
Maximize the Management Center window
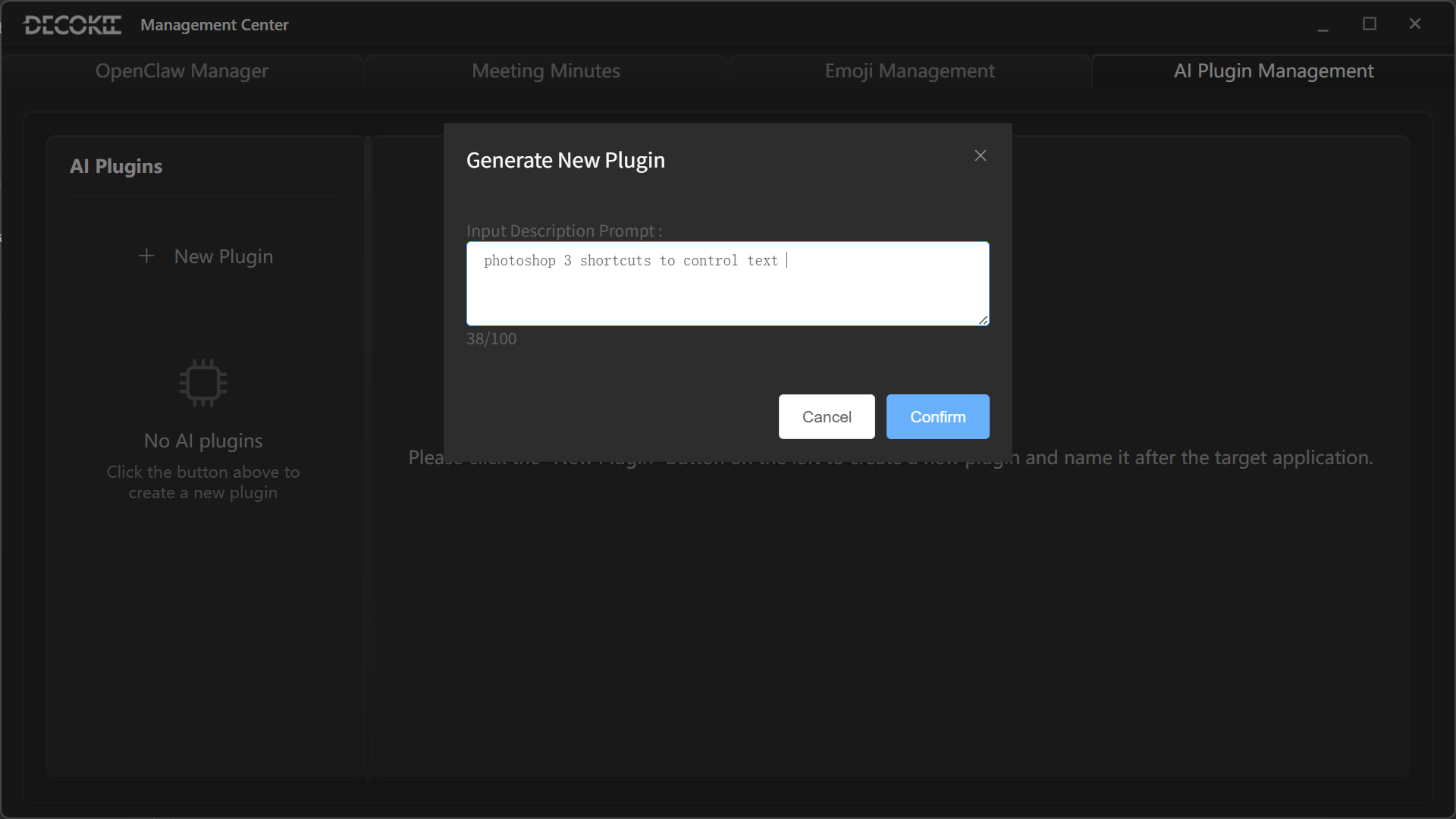1370,24
